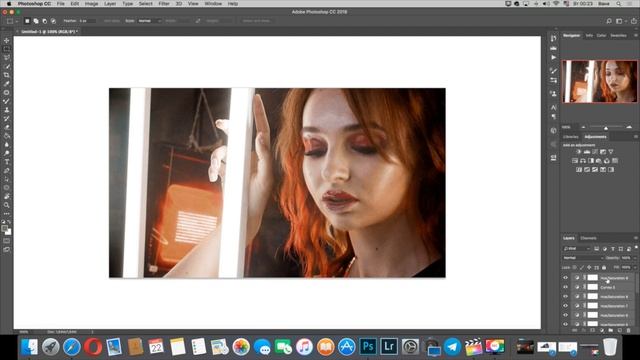Hide the Curves layer with its eye icon
640x360 pixels.
pos(565,287)
